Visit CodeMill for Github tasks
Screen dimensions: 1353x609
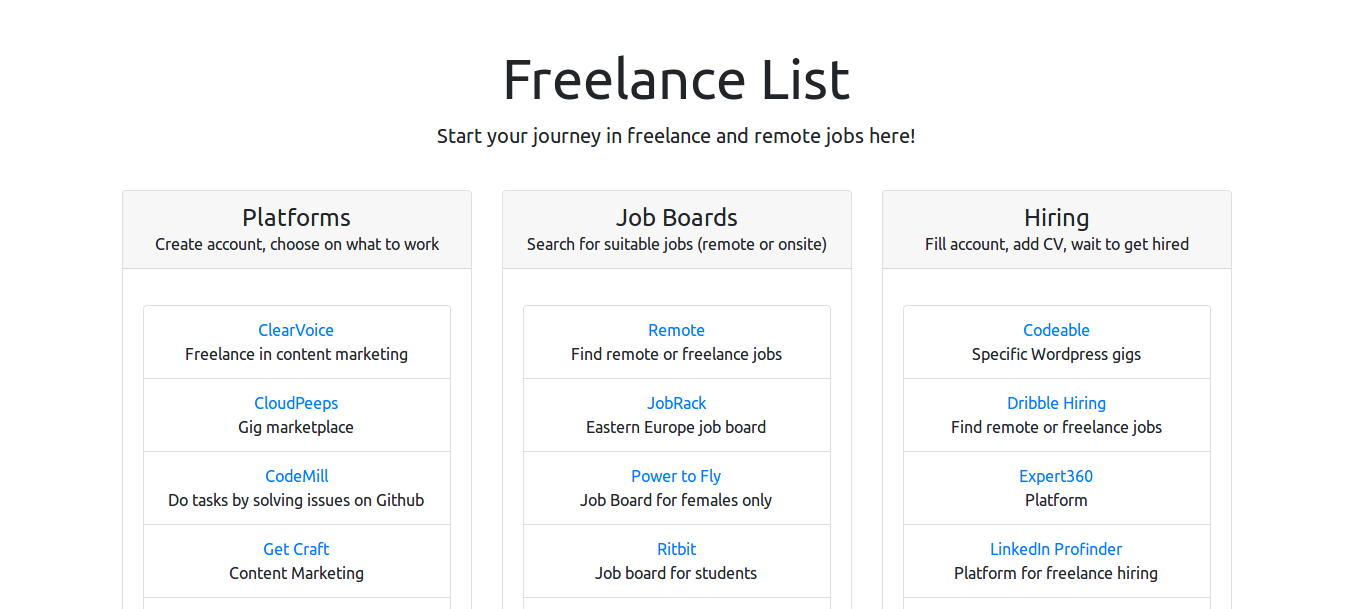point(296,476)
